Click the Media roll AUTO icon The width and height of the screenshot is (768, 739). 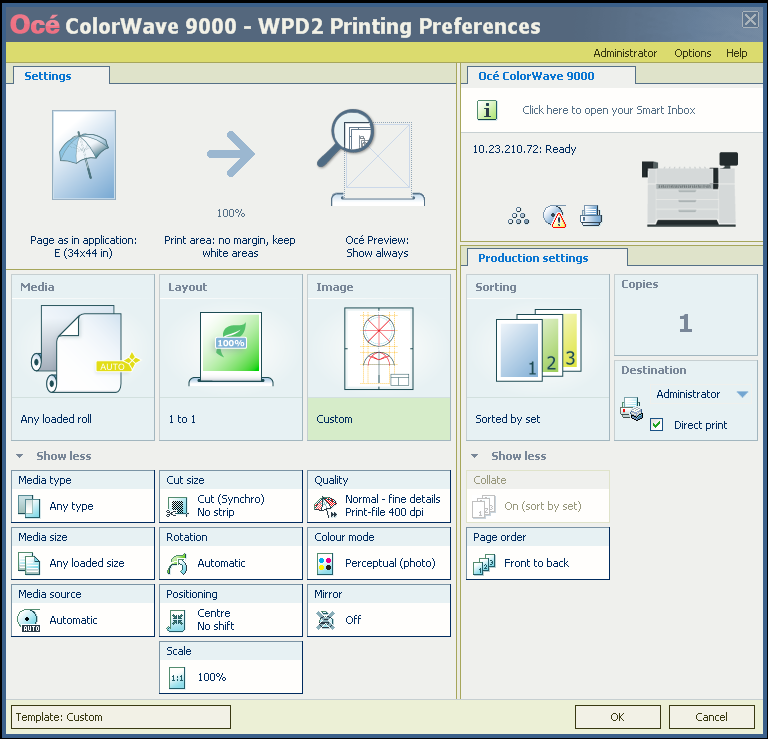click(x=85, y=349)
